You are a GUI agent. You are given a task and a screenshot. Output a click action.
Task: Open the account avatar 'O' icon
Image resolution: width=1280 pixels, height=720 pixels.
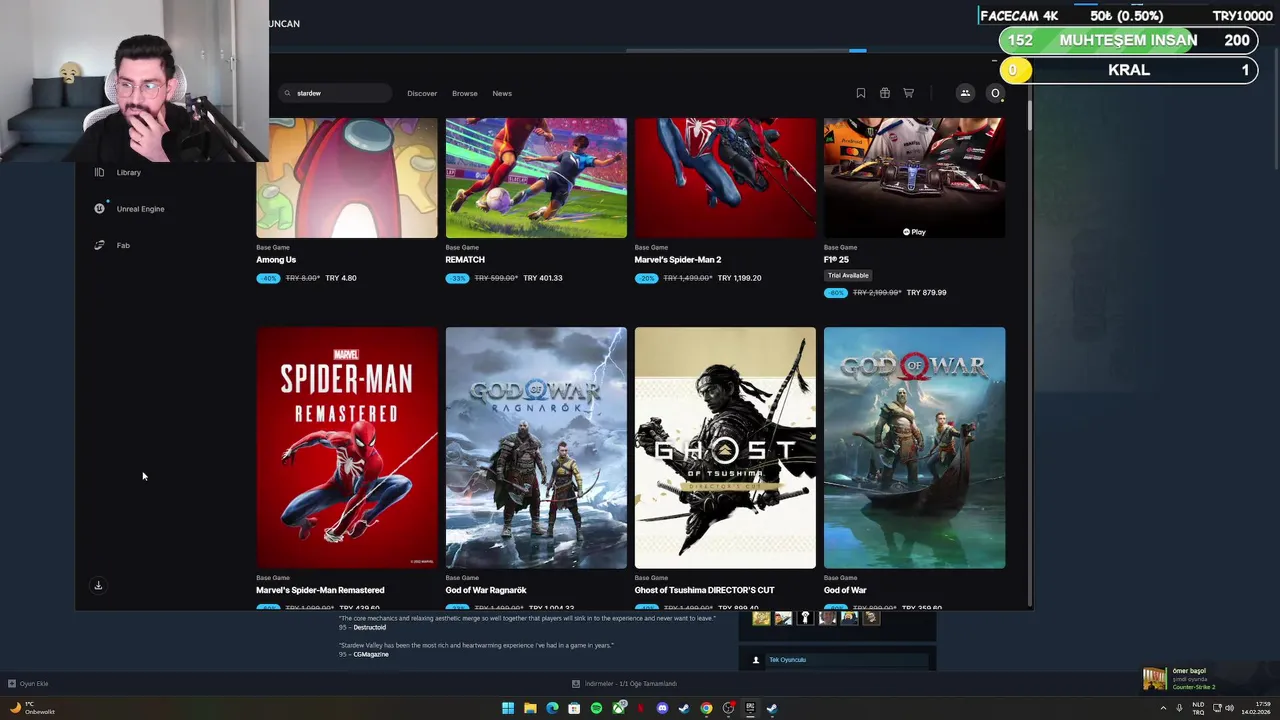click(x=994, y=93)
